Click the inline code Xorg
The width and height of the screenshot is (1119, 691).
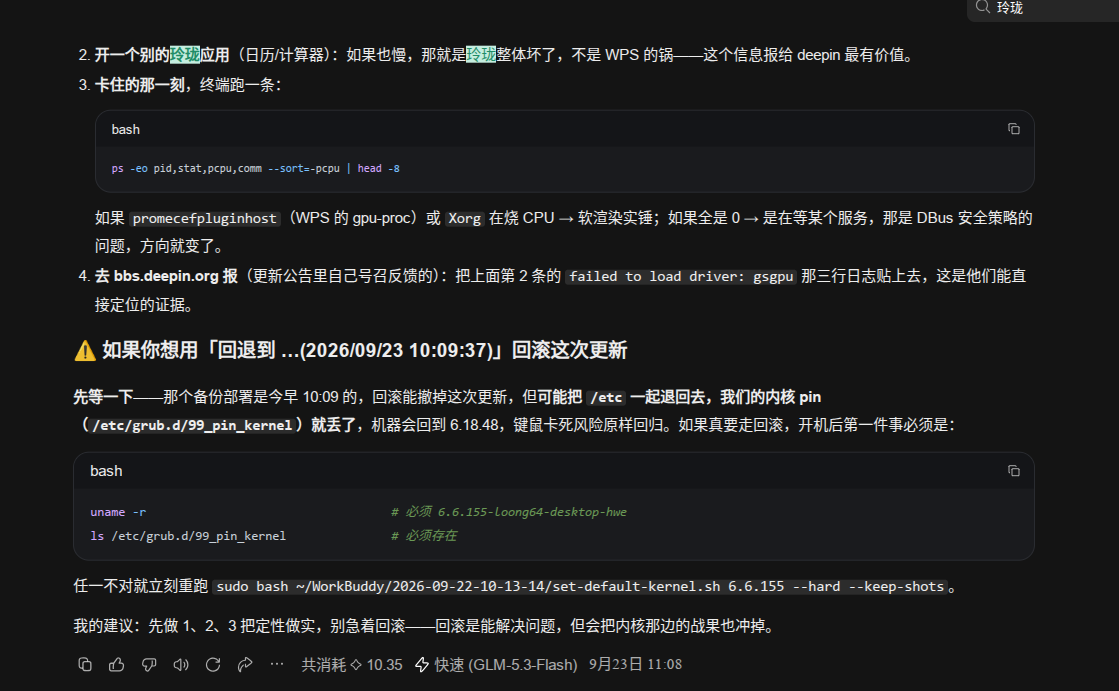[464, 218]
